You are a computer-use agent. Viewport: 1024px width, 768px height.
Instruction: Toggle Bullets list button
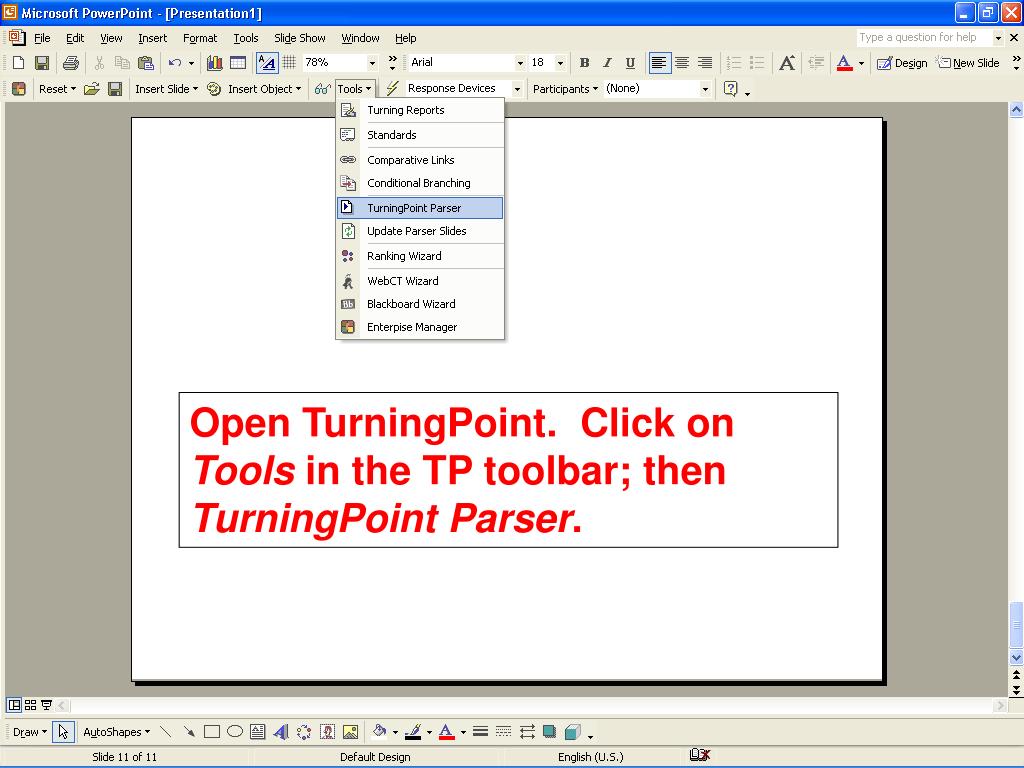757,63
